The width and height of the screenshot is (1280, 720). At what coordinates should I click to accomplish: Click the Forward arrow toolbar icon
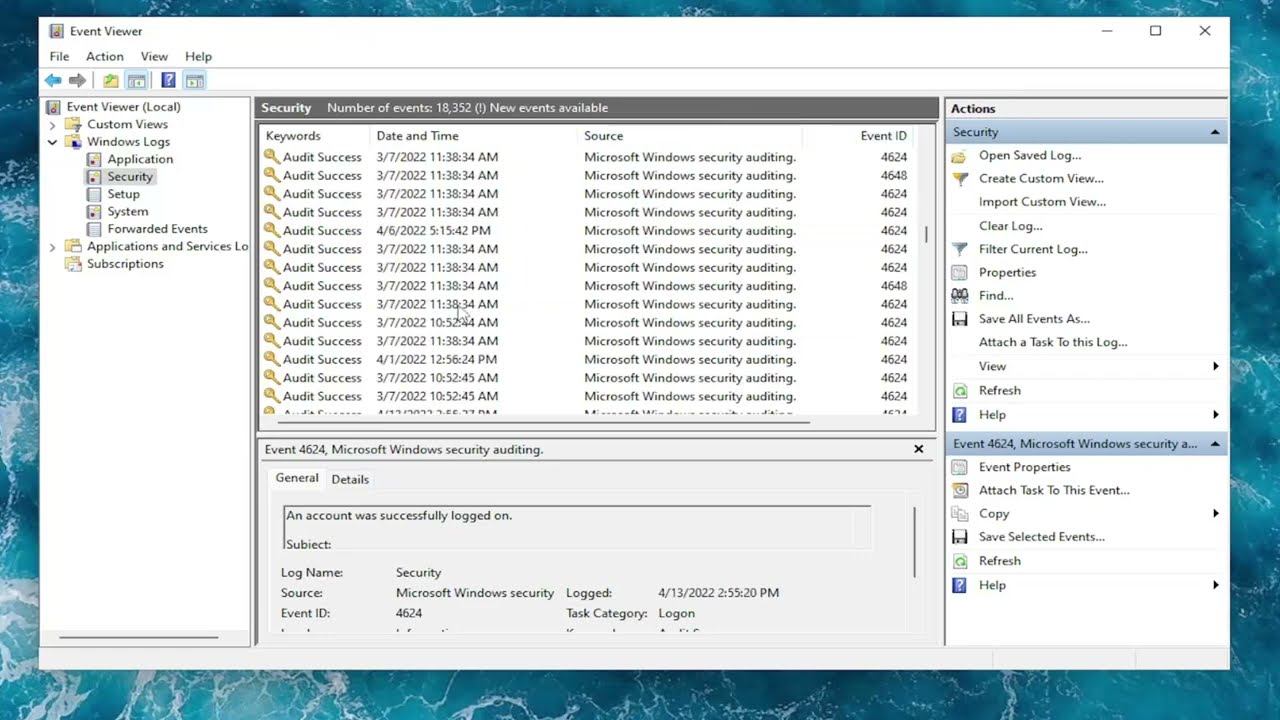click(x=77, y=81)
